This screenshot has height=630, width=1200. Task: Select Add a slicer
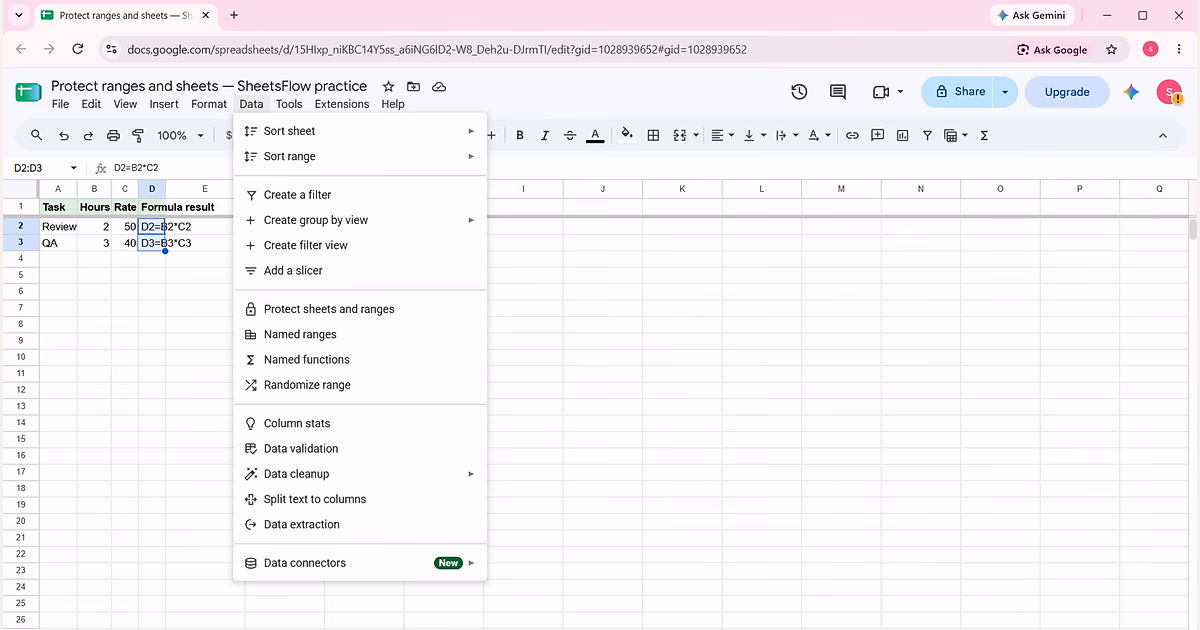360,271
